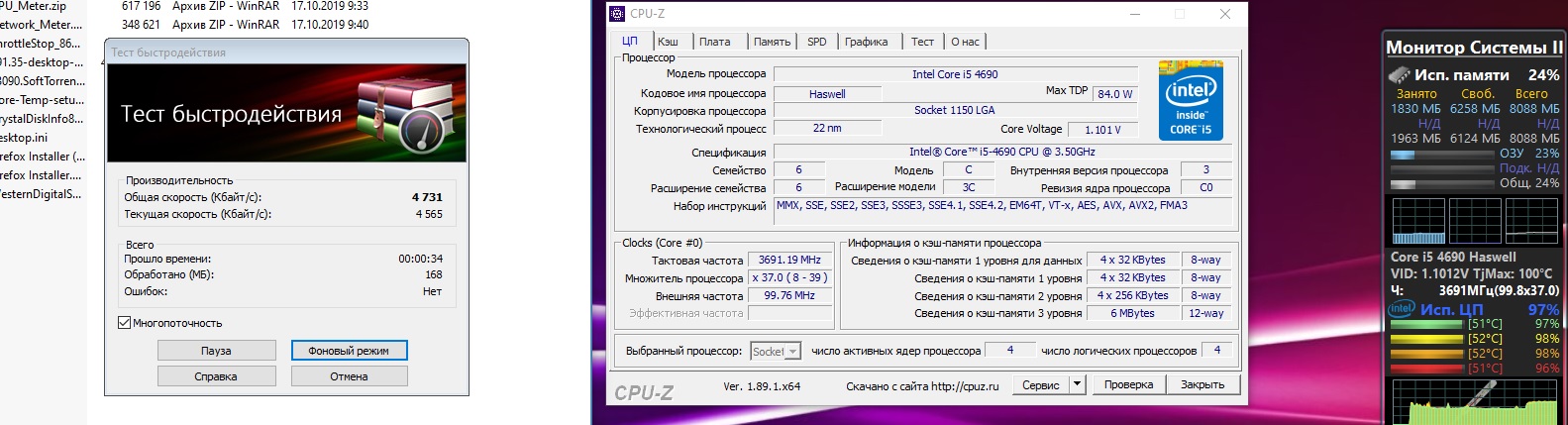Viewport: 1568px width, 425px height.
Task: Open the Память tab in CPU-Z
Action: (x=772, y=42)
